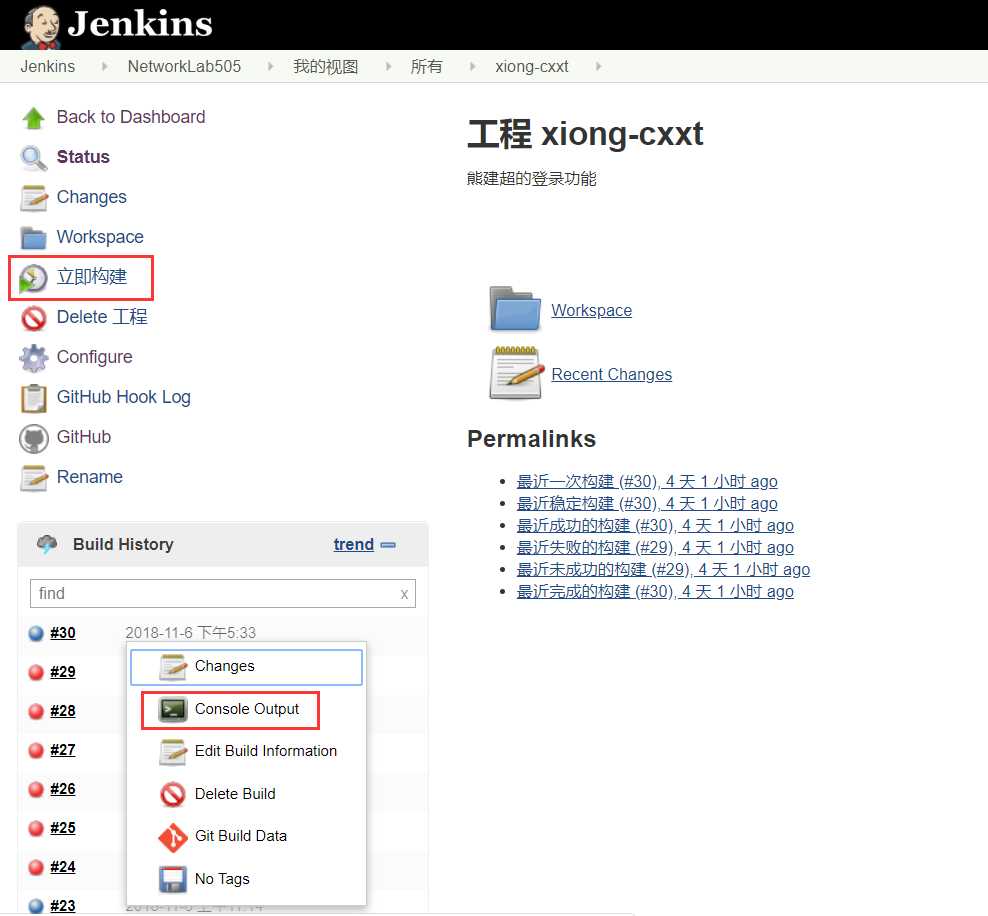Click the Build History weather cloud icon
This screenshot has height=916, width=988.
tap(47, 544)
